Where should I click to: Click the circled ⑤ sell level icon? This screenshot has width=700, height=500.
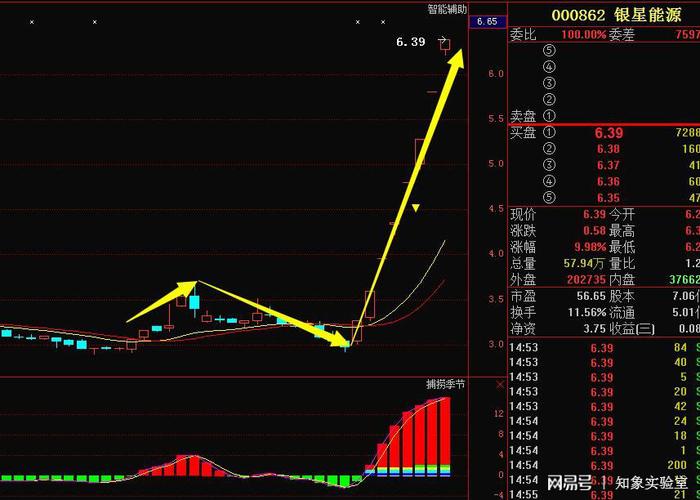pyautogui.click(x=549, y=50)
